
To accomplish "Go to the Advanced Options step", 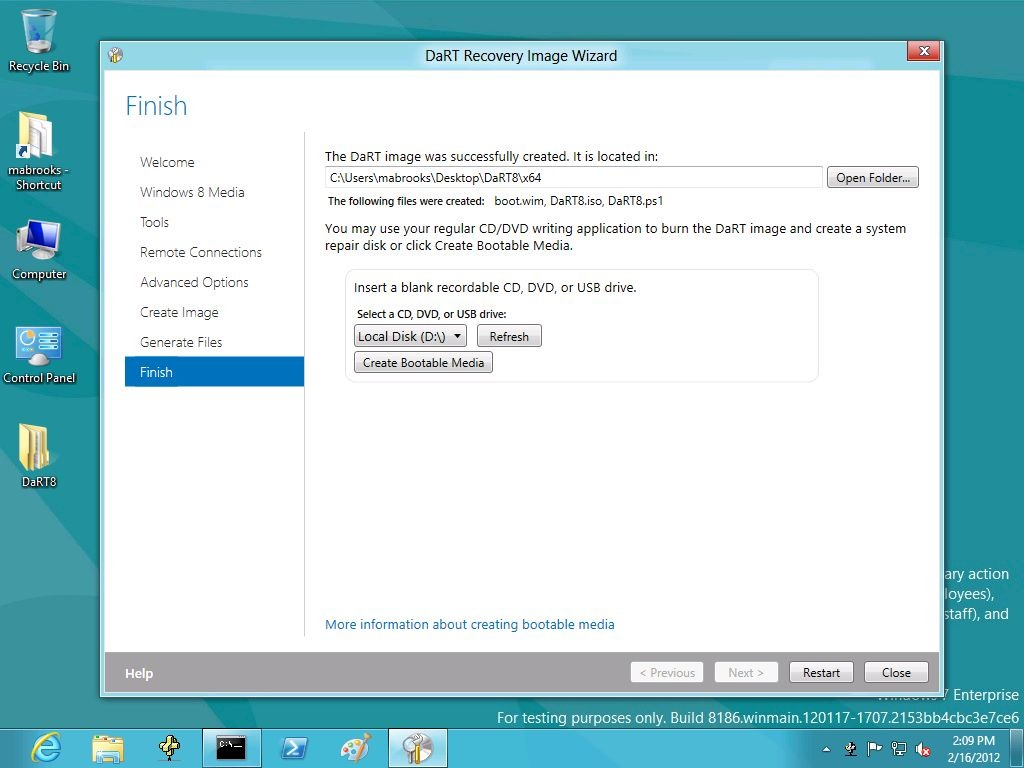I will tap(194, 282).
